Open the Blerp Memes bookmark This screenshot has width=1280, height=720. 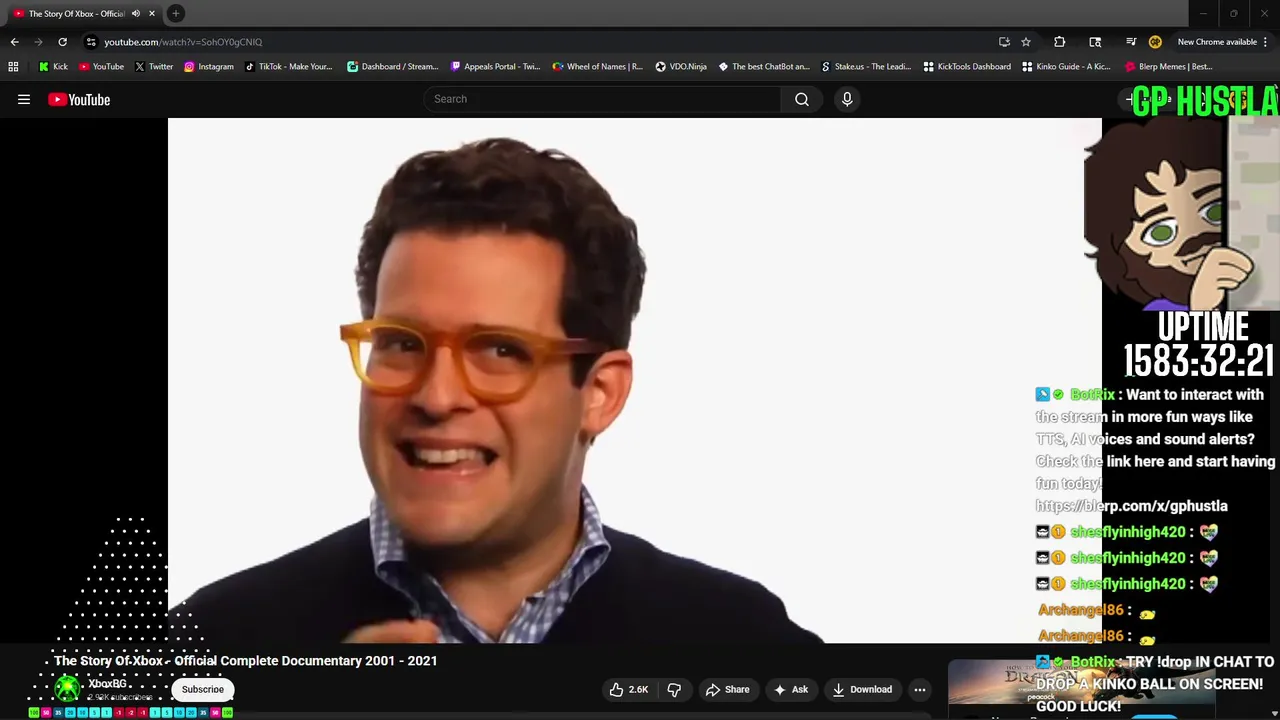click(1169, 67)
